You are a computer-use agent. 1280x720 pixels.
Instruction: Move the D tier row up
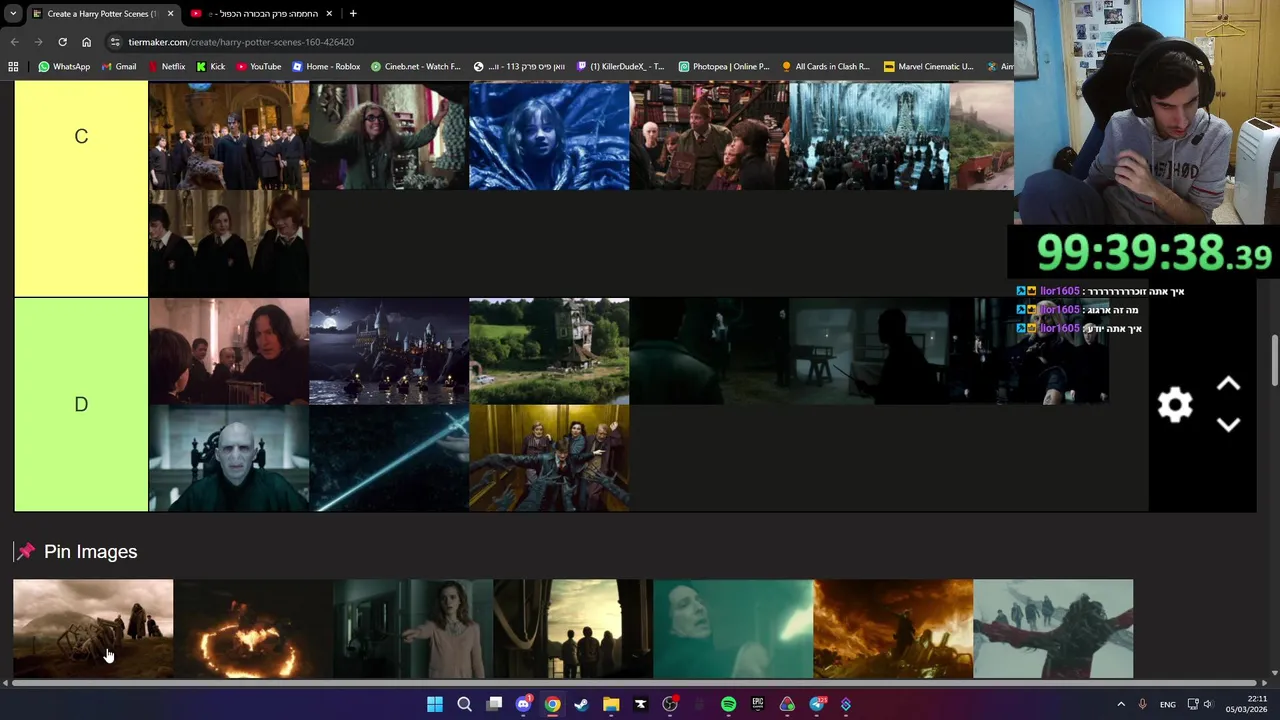click(x=1228, y=384)
